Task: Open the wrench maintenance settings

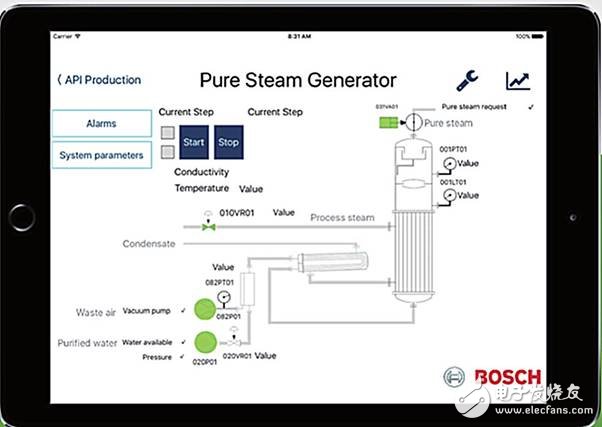Action: [467, 81]
